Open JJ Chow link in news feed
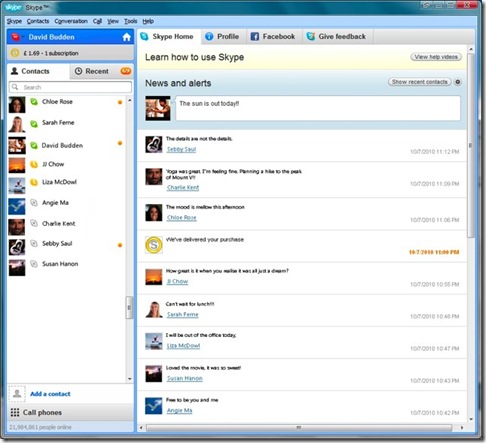The width and height of the screenshot is (486, 443). pyautogui.click(x=177, y=281)
